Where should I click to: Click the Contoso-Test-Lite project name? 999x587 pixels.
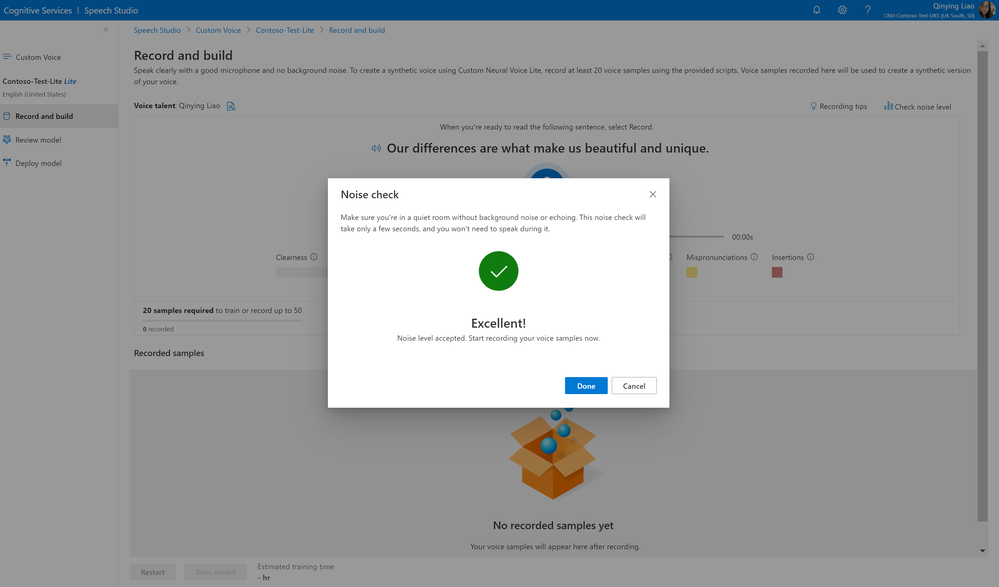click(39, 81)
